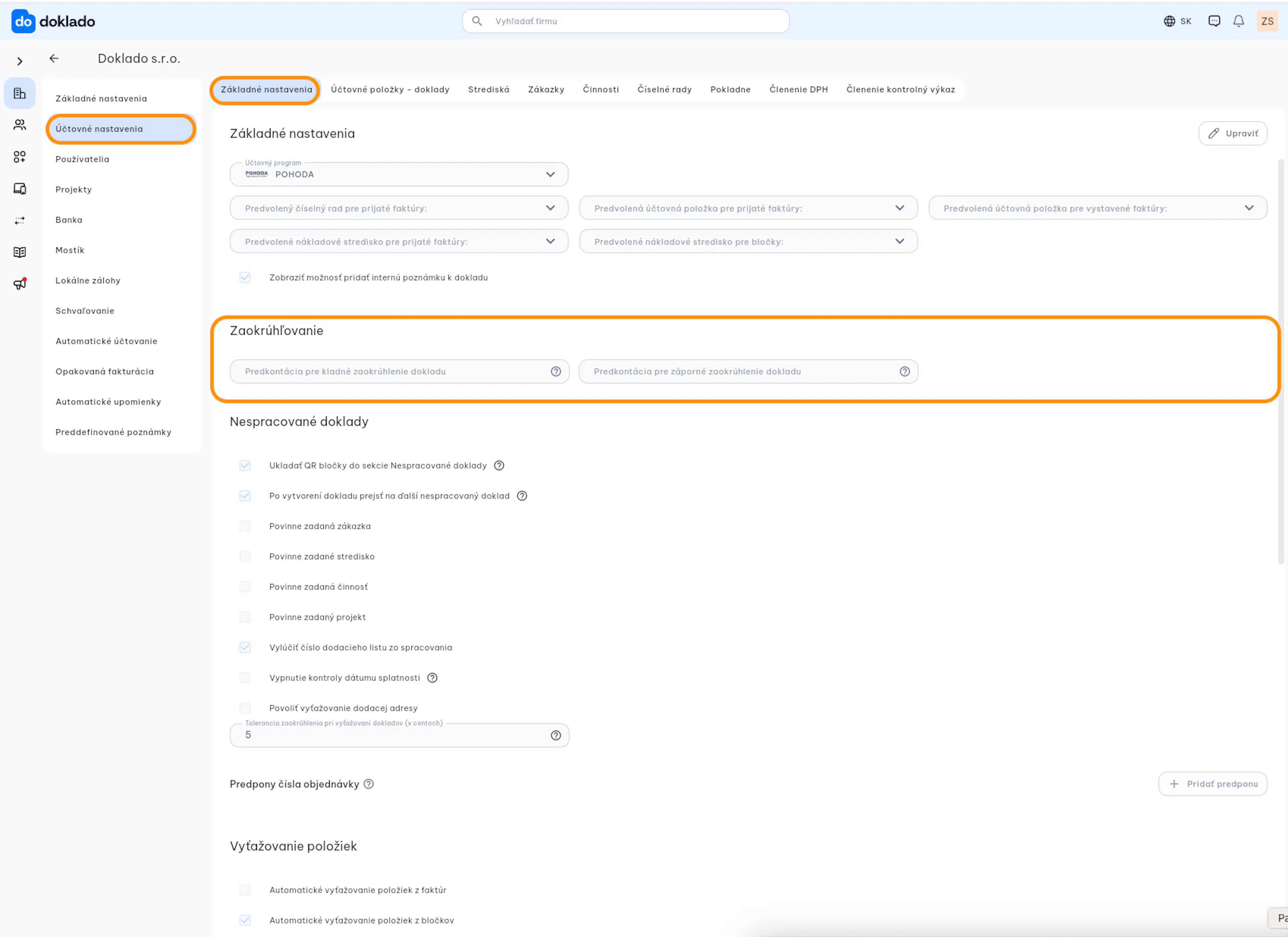Switch to Pokladne tab

[x=730, y=90]
